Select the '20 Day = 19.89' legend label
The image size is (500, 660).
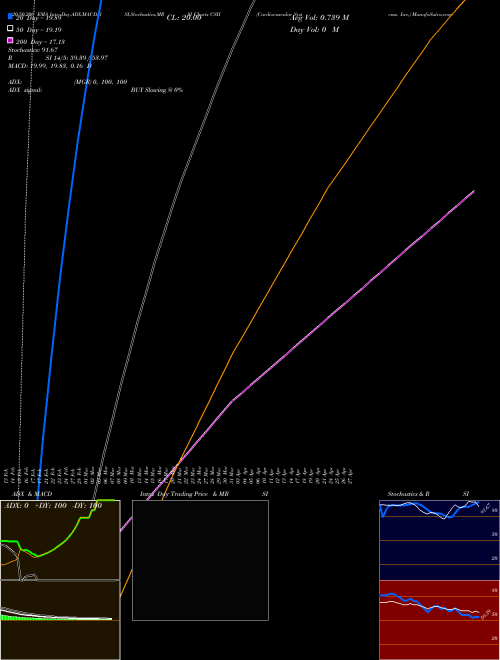pyautogui.click(x=39, y=18)
